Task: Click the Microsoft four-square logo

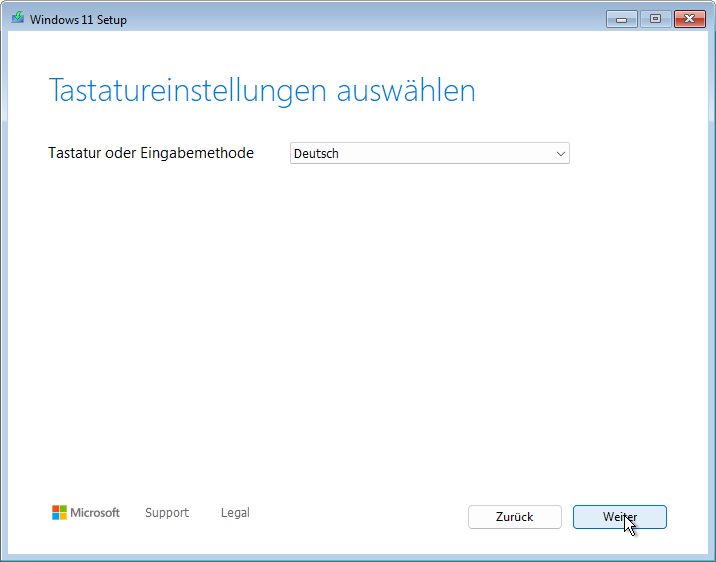Action: [60, 513]
